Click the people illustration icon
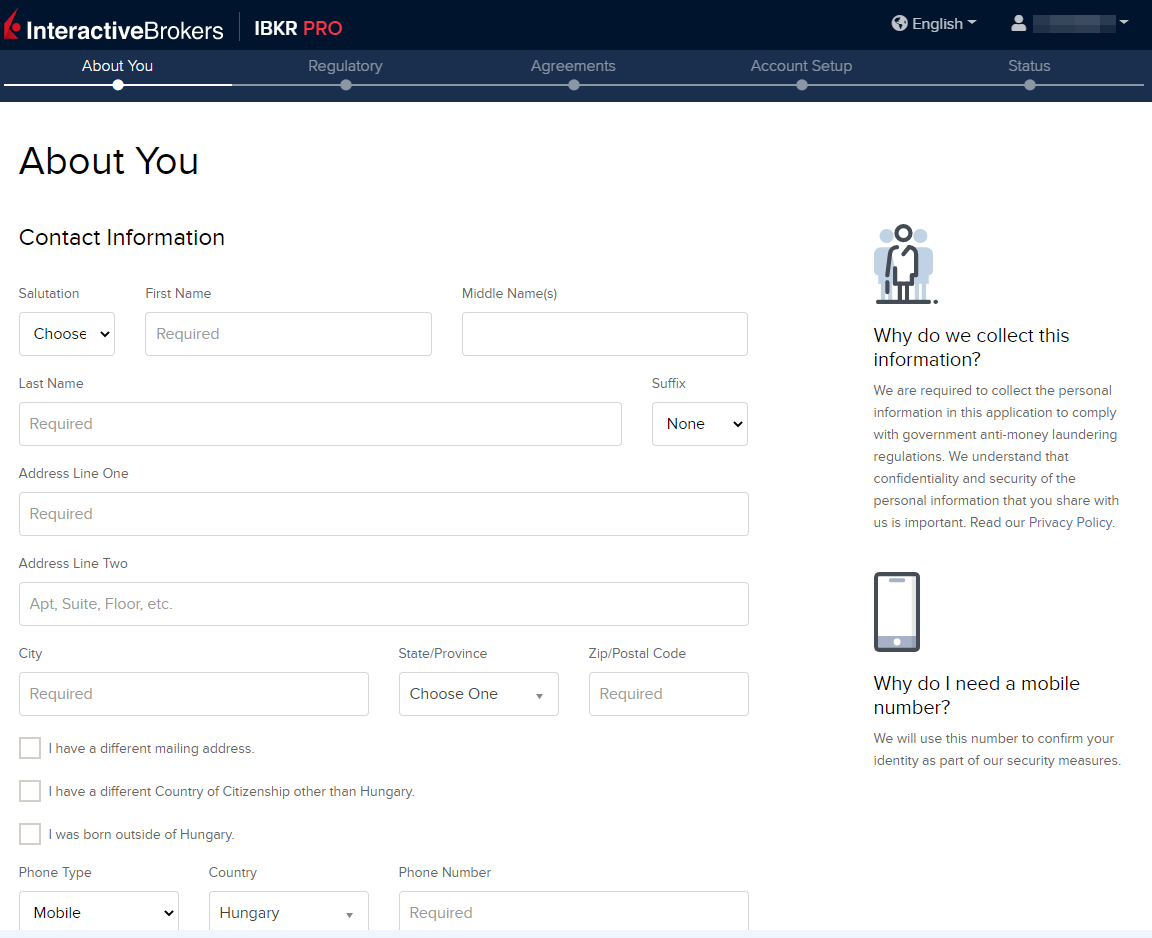Screen dimensions: 1152x938 [904, 264]
